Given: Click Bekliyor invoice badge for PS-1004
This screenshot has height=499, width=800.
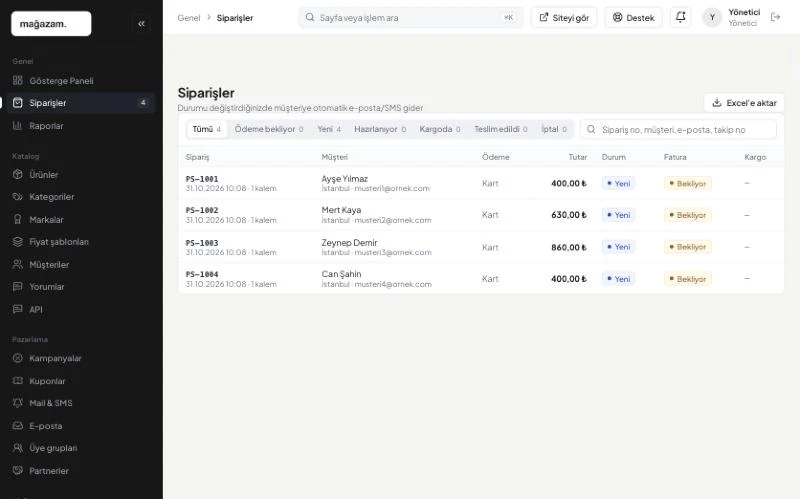Looking at the screenshot, I should pos(688,279).
